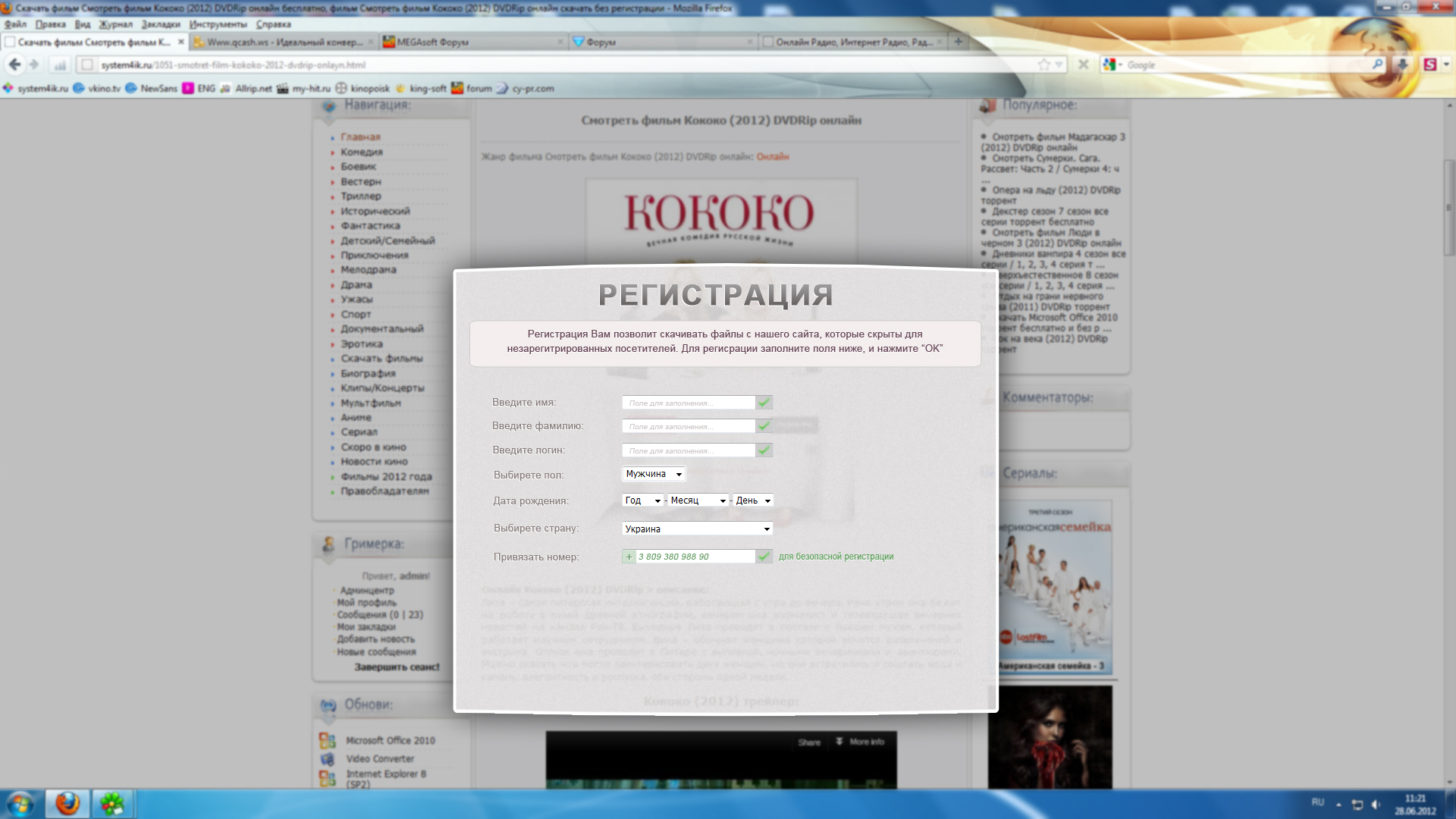Viewport: 1456px width, 819px height.
Task: Switch to the Онлайн Радио tab
Action: (852, 42)
